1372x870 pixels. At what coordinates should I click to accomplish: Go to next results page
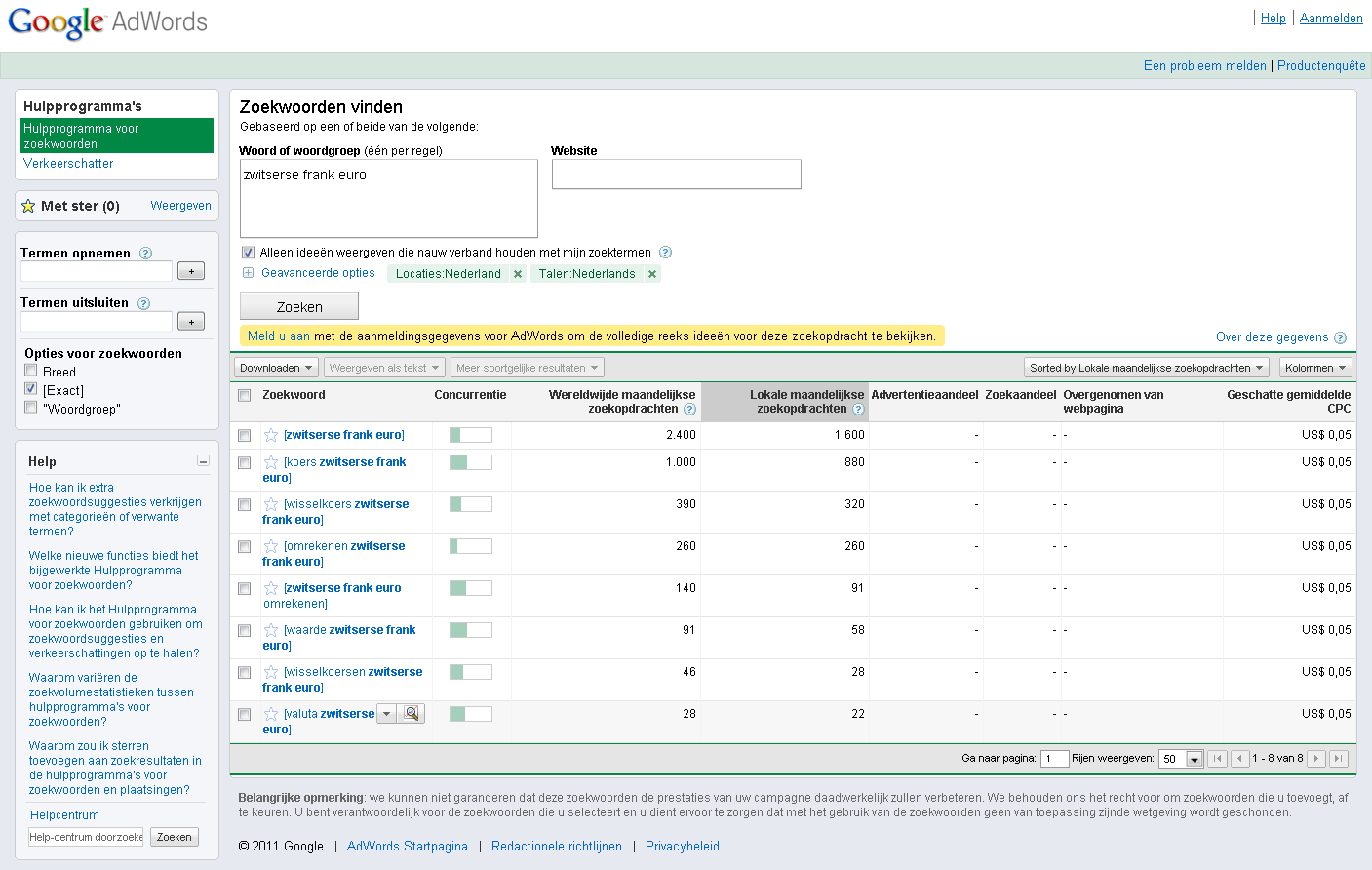pyautogui.click(x=1315, y=758)
